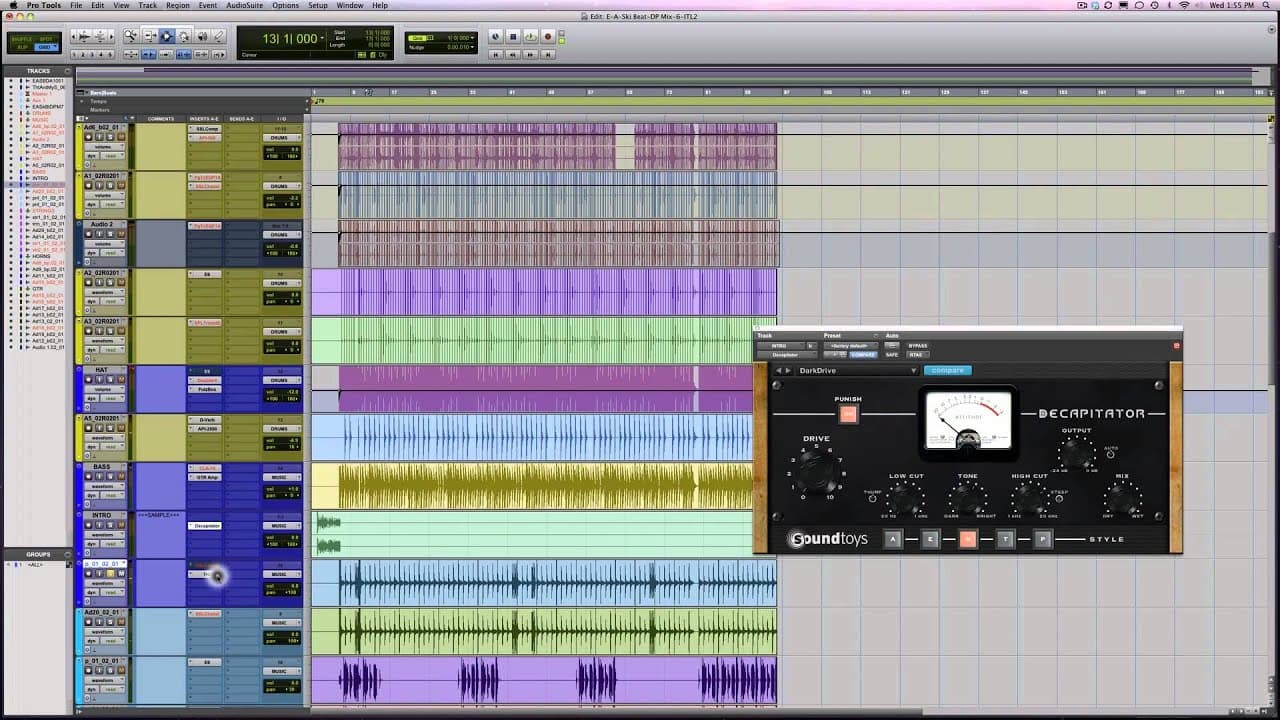Click Go to End in transport
The width and height of the screenshot is (1280, 720).
(x=547, y=54)
